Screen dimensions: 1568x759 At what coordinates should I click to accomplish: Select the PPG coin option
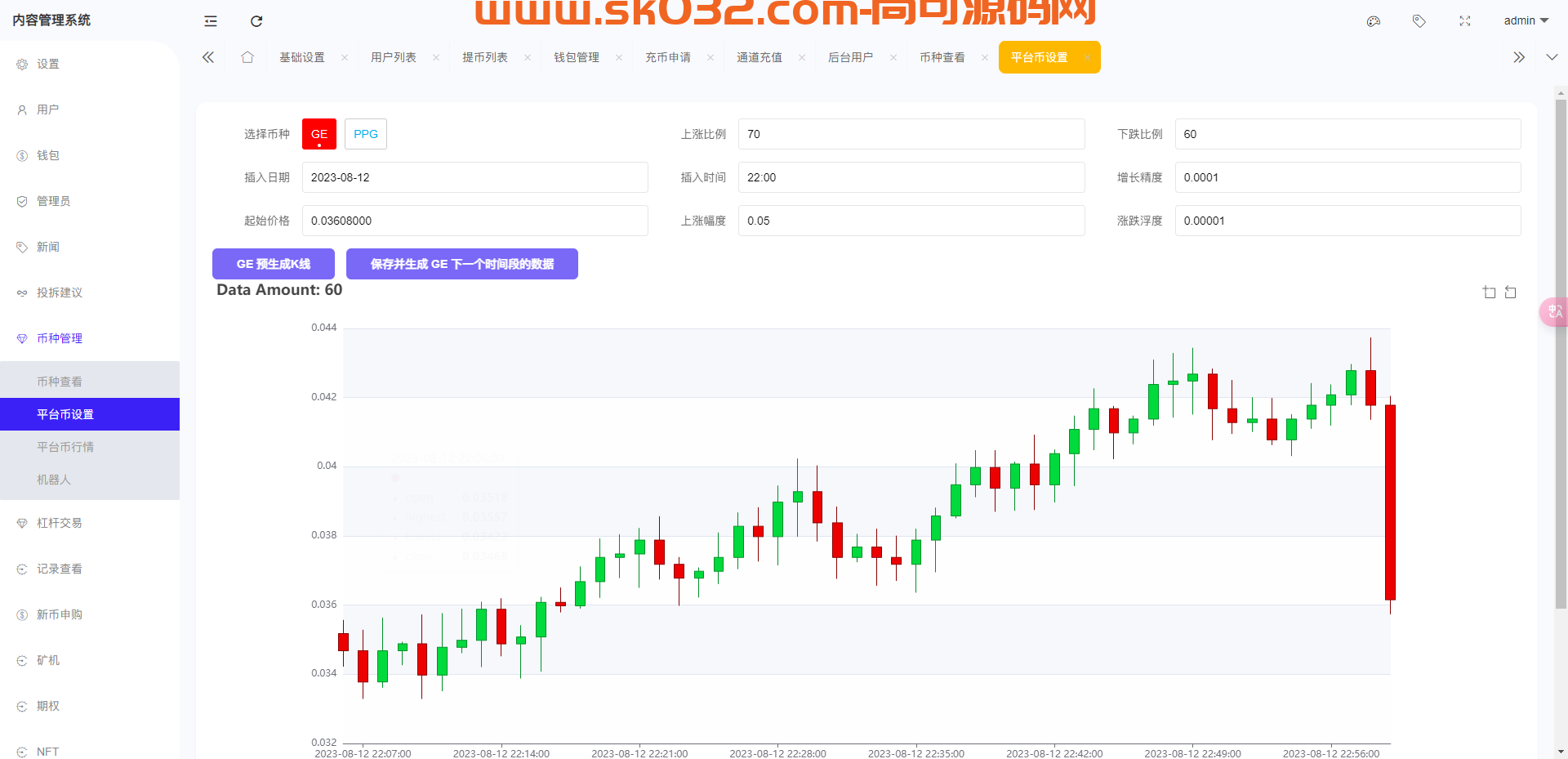click(x=366, y=134)
